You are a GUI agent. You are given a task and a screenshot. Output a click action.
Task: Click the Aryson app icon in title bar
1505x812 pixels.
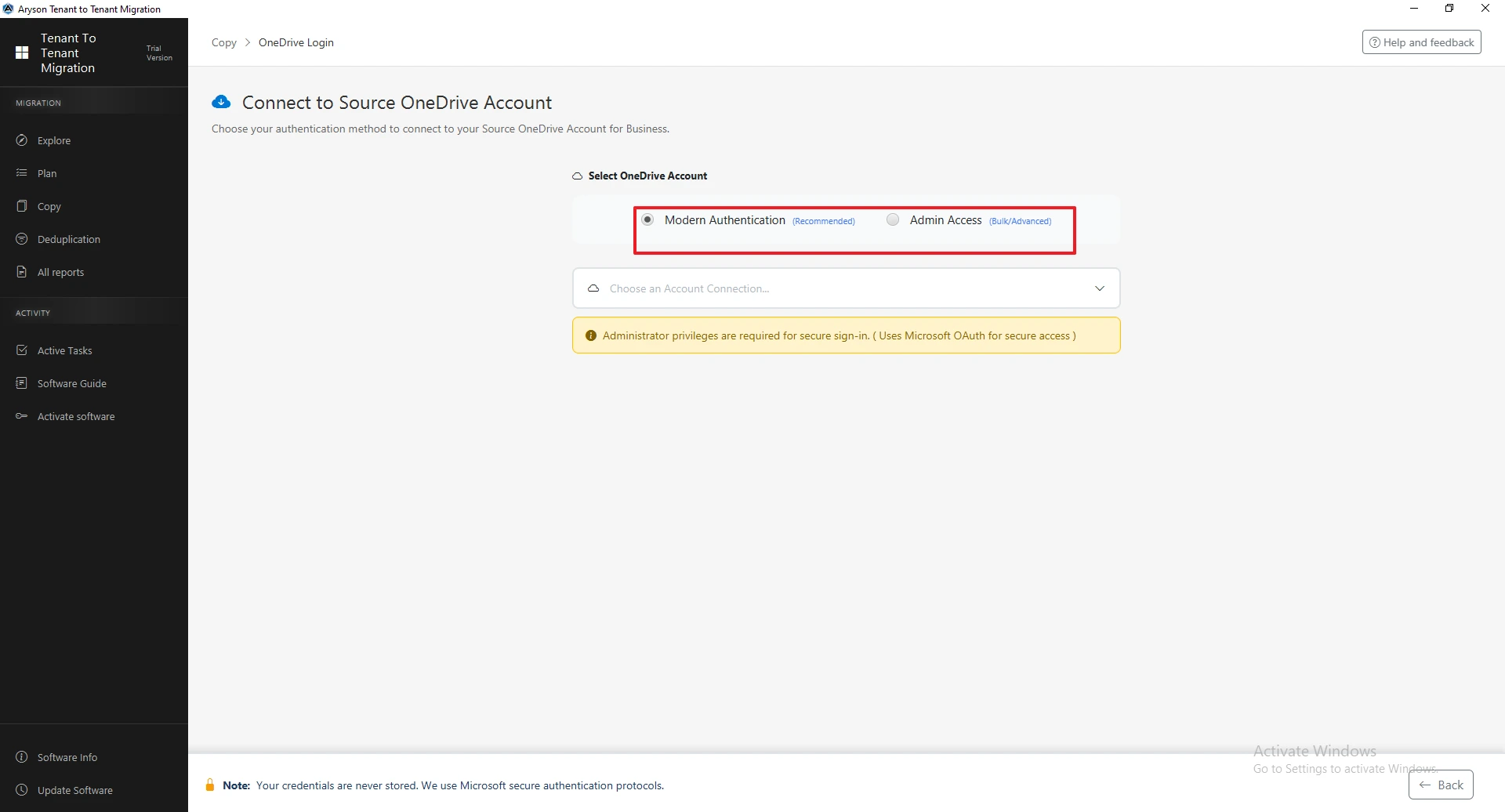point(8,9)
